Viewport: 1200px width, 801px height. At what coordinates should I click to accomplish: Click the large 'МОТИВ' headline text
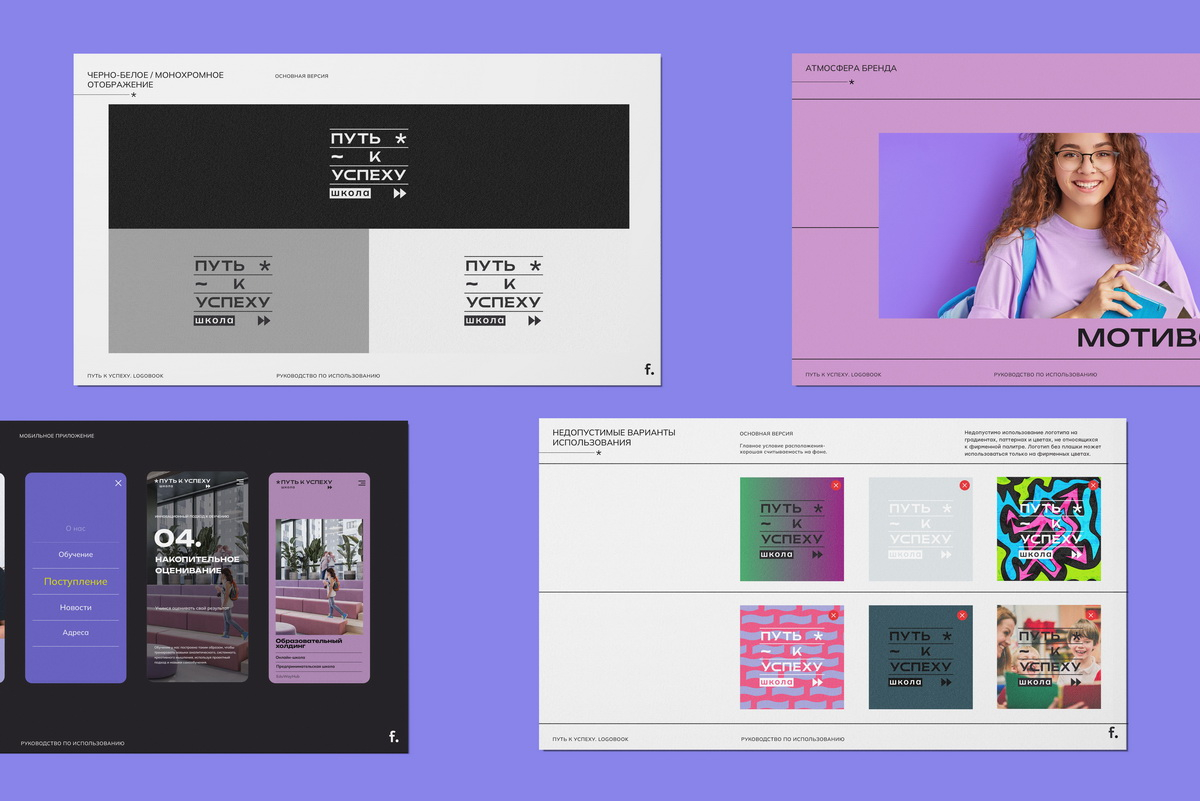1138,337
